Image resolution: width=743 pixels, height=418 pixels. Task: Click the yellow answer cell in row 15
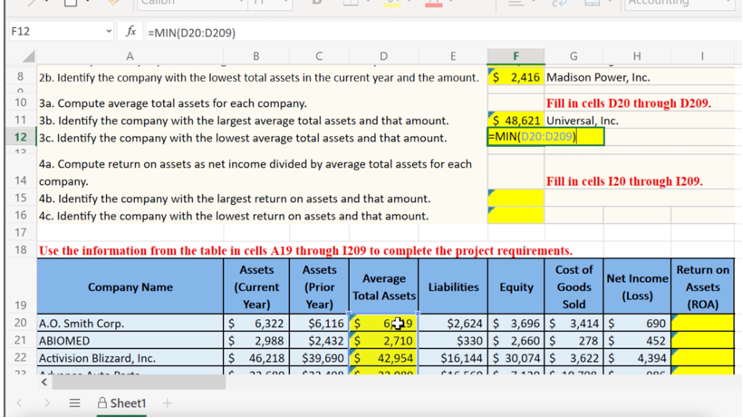[x=516, y=198]
